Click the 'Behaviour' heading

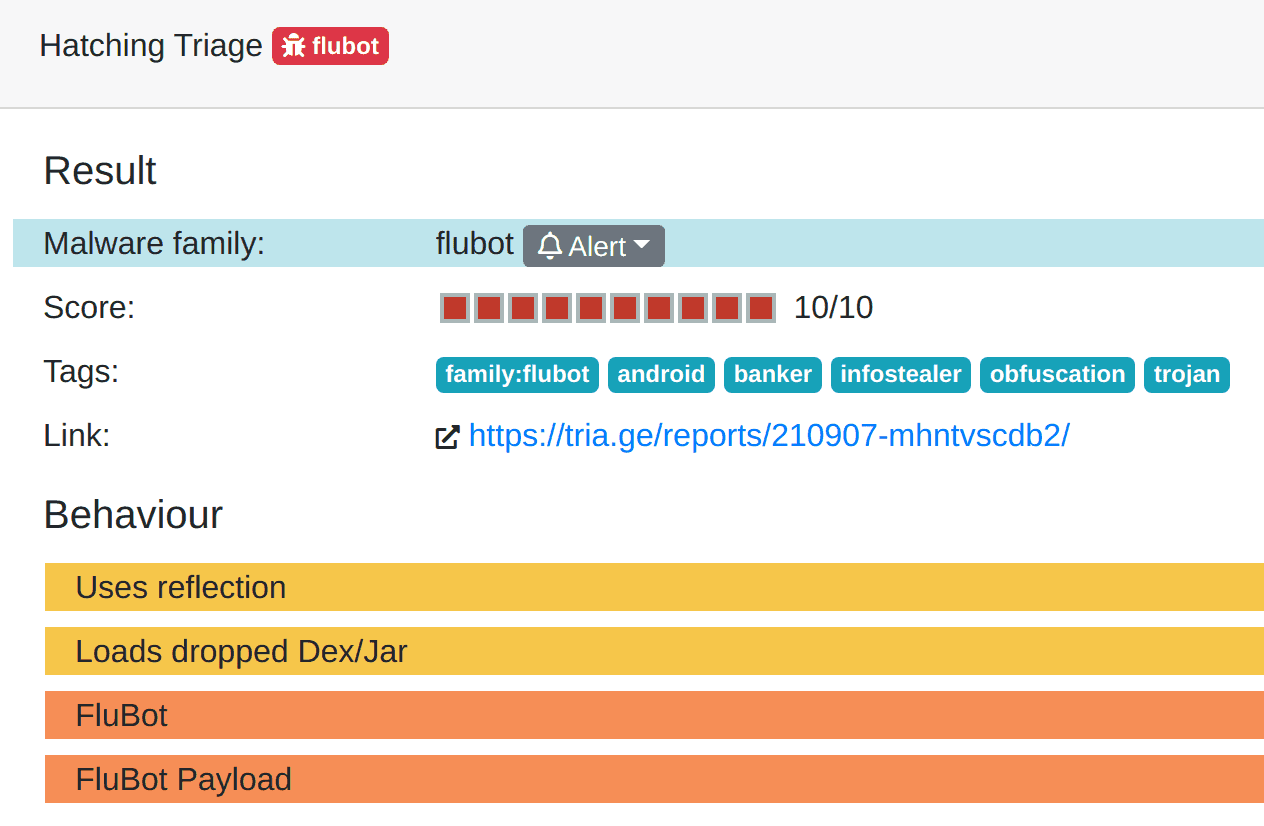(133, 515)
